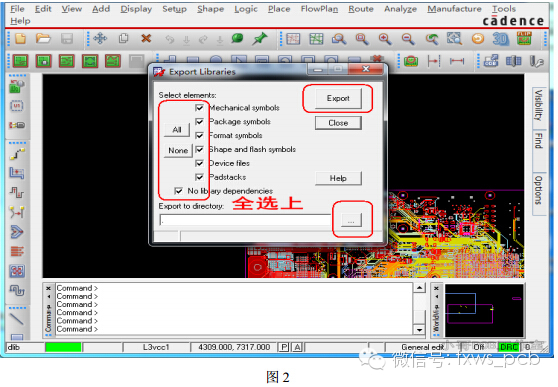Click the Add Connect route icon in left sidebar
558x387 pixels.
point(17,154)
